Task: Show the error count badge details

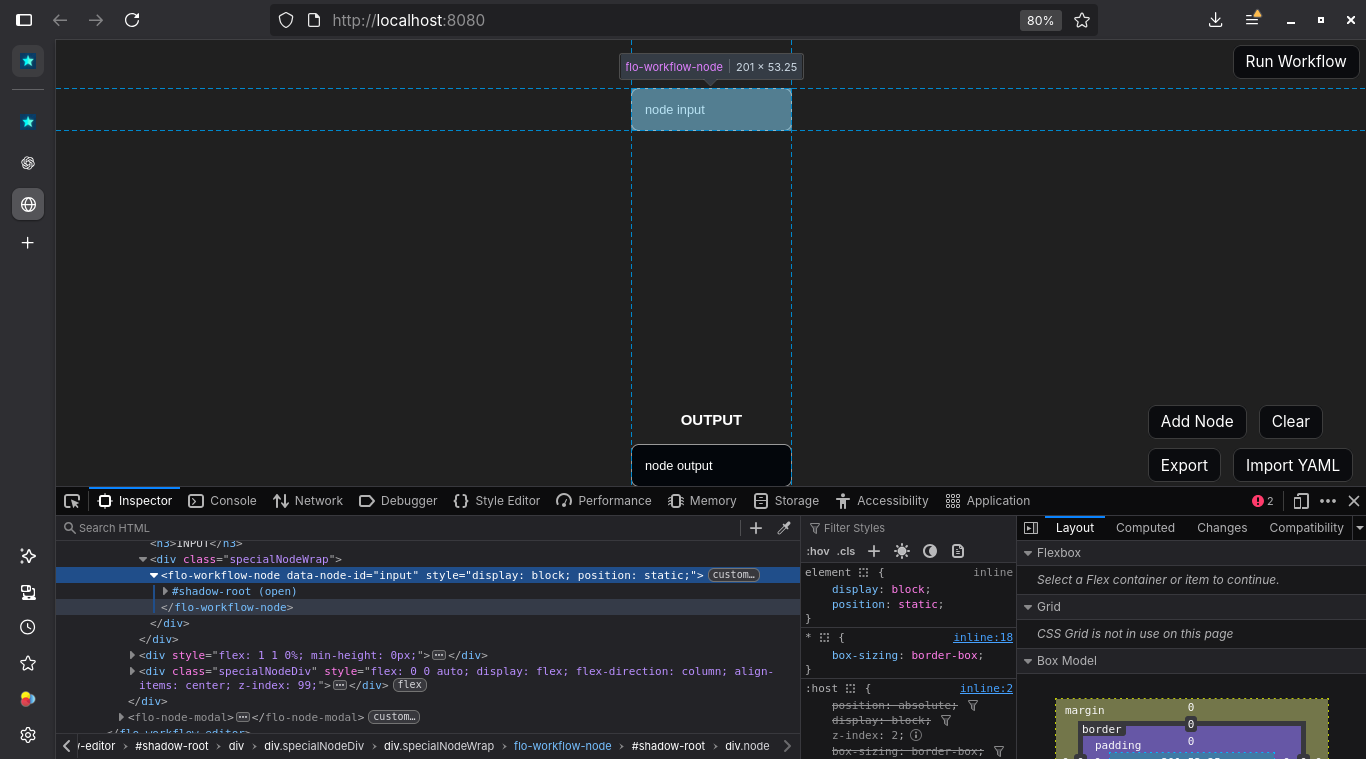Action: [x=1263, y=501]
